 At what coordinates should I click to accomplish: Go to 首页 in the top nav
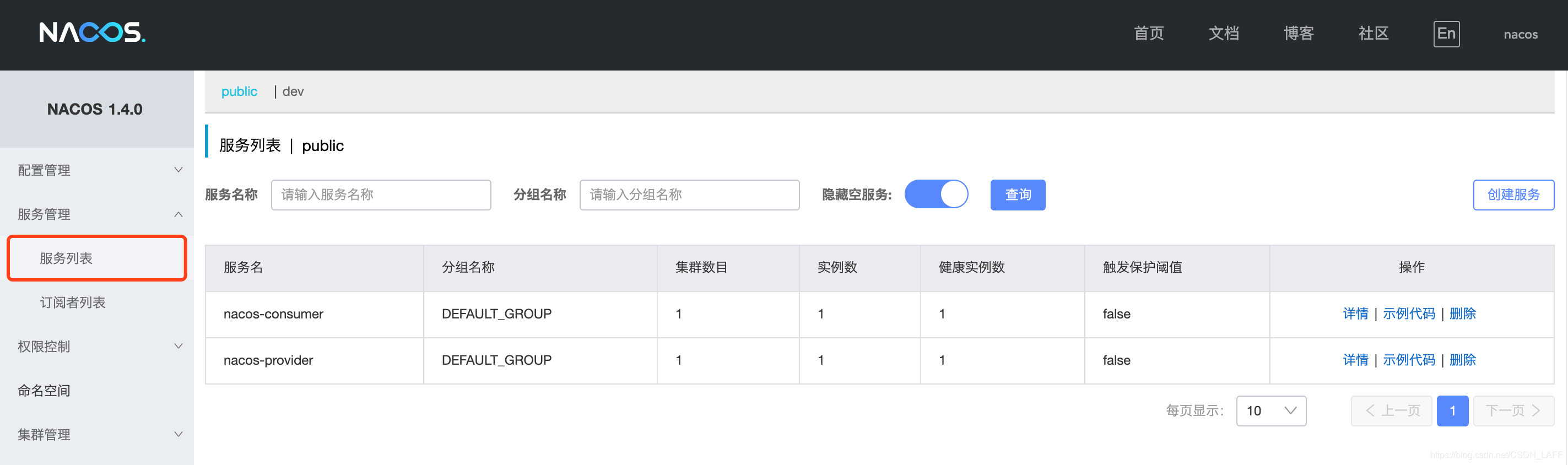[x=1149, y=34]
